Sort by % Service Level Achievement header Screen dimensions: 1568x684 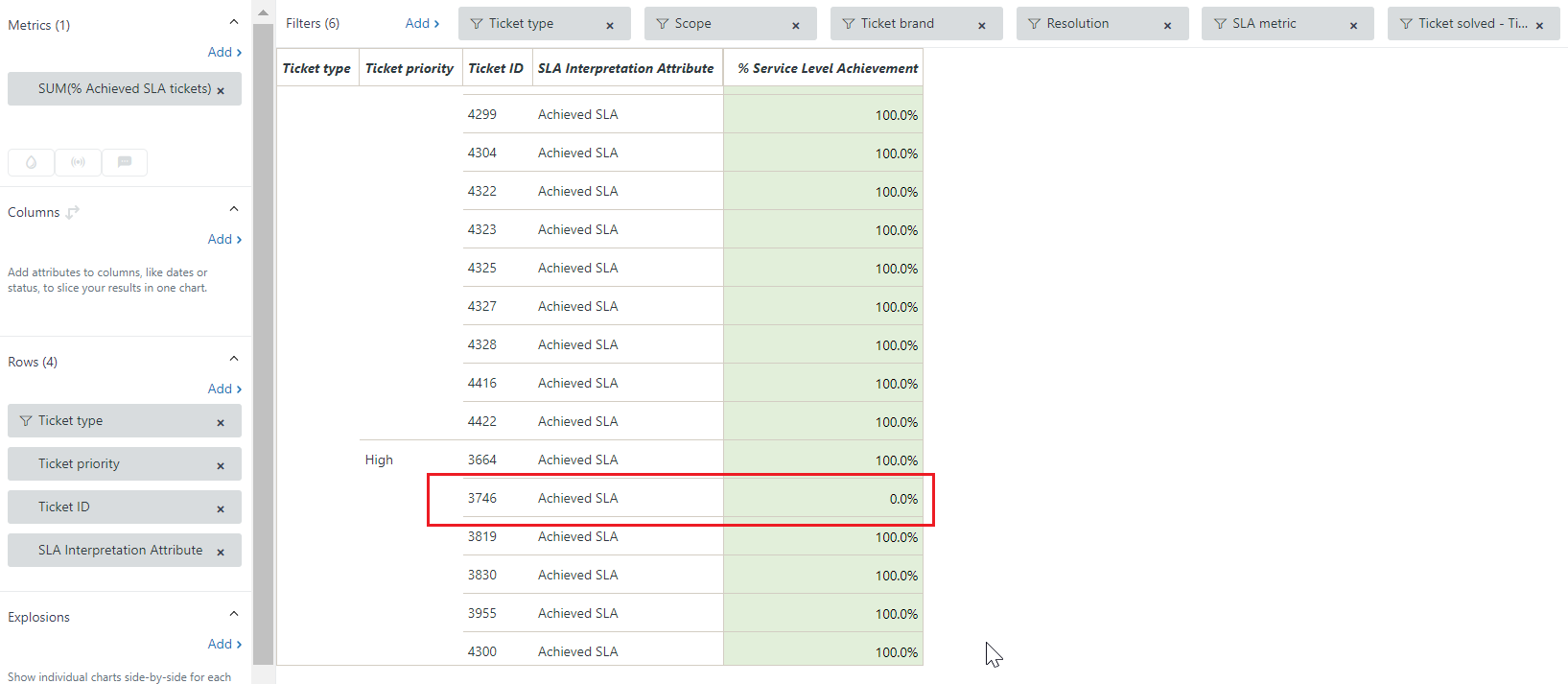(827, 68)
